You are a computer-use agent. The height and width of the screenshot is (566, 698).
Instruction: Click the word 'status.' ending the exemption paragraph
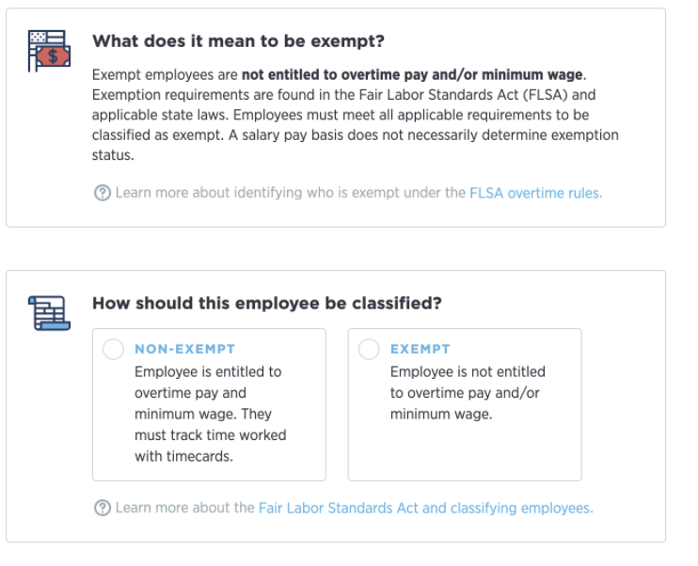pos(113,155)
